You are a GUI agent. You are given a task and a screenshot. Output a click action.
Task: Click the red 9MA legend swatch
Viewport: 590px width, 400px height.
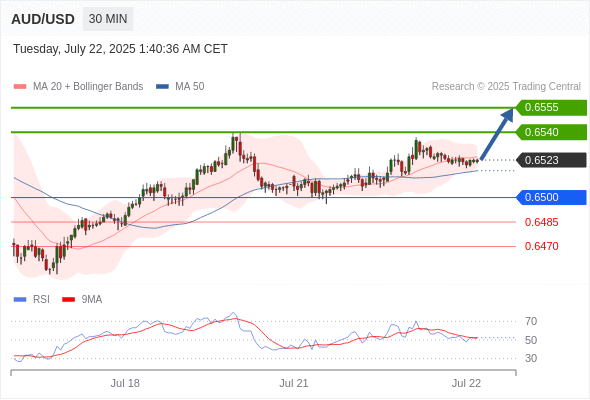click(x=68, y=300)
